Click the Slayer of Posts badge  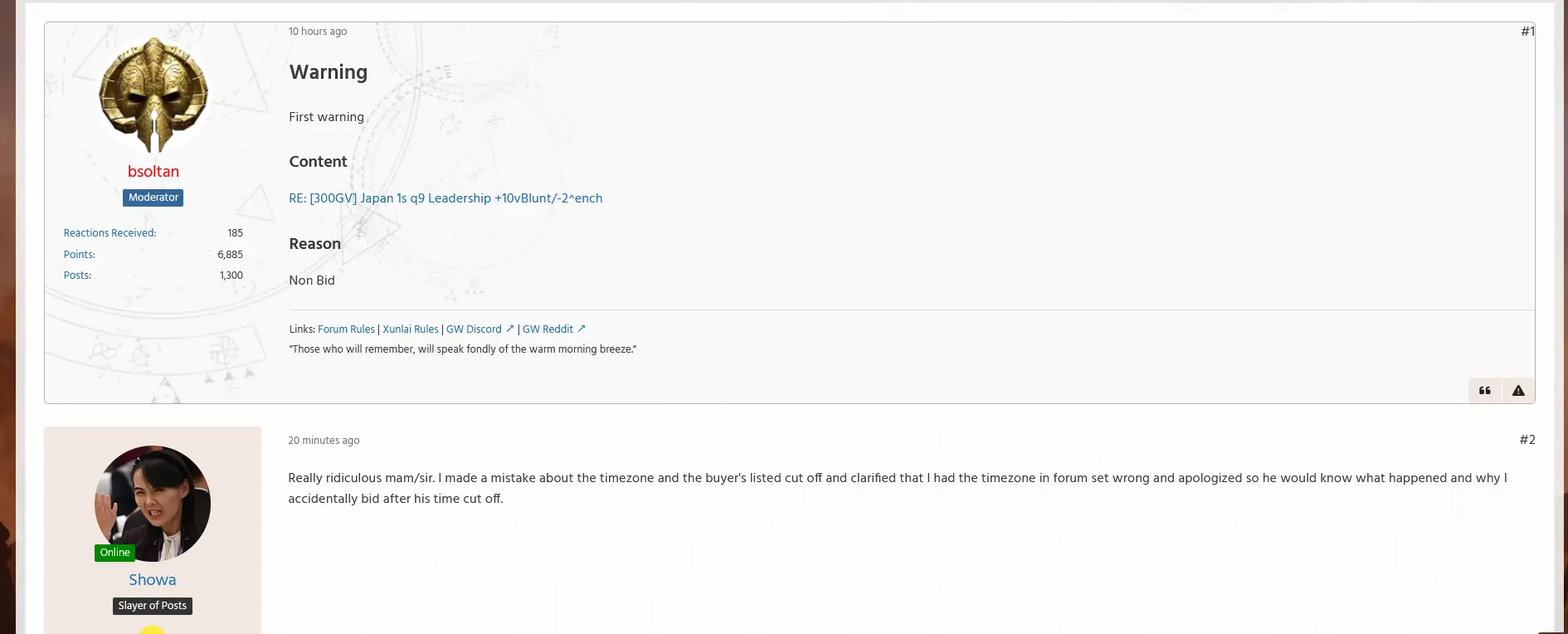point(153,606)
